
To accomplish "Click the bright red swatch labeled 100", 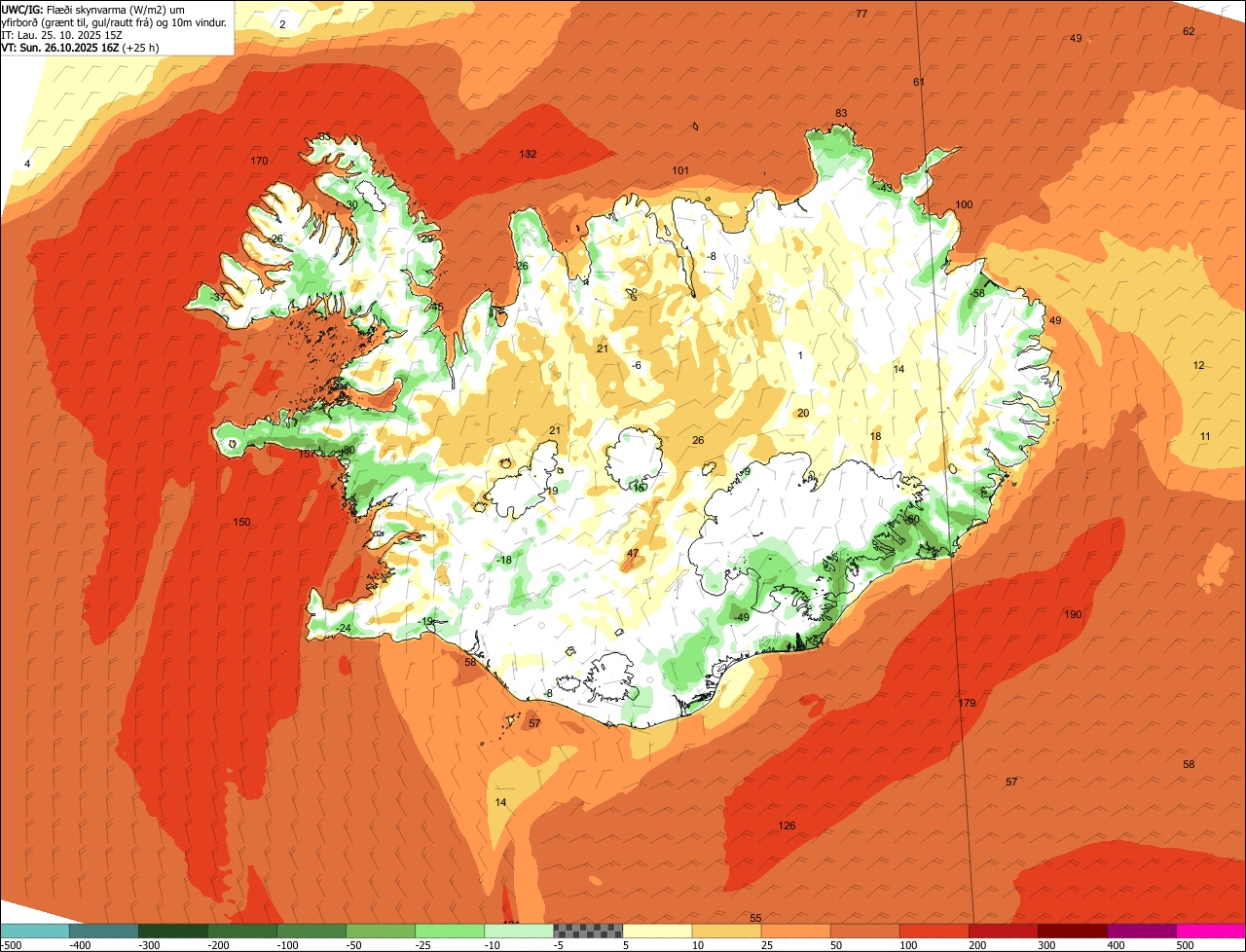I will tap(934, 931).
